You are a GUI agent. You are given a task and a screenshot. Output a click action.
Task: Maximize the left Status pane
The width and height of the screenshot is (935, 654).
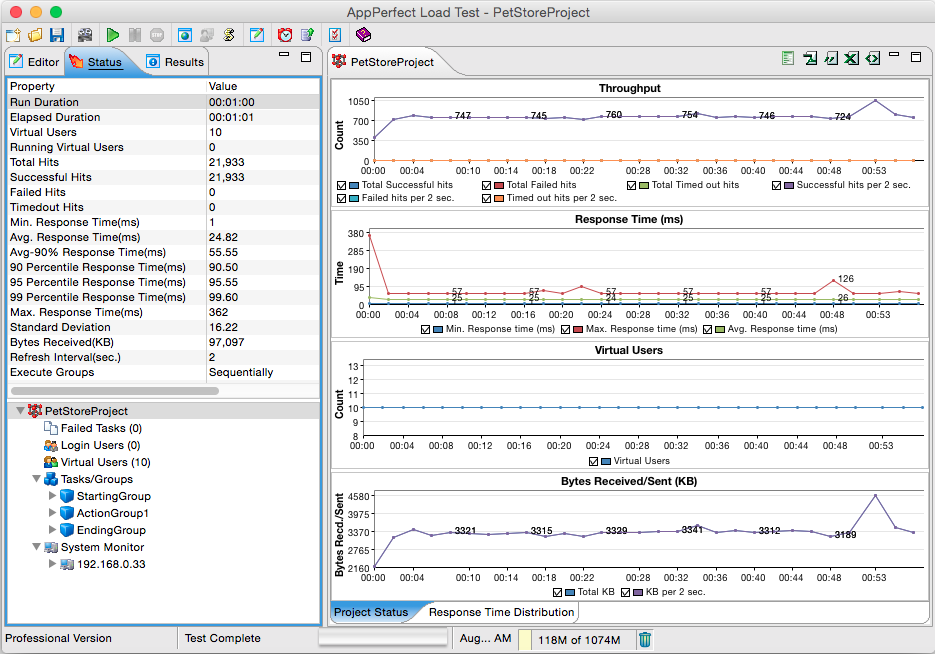click(x=306, y=57)
